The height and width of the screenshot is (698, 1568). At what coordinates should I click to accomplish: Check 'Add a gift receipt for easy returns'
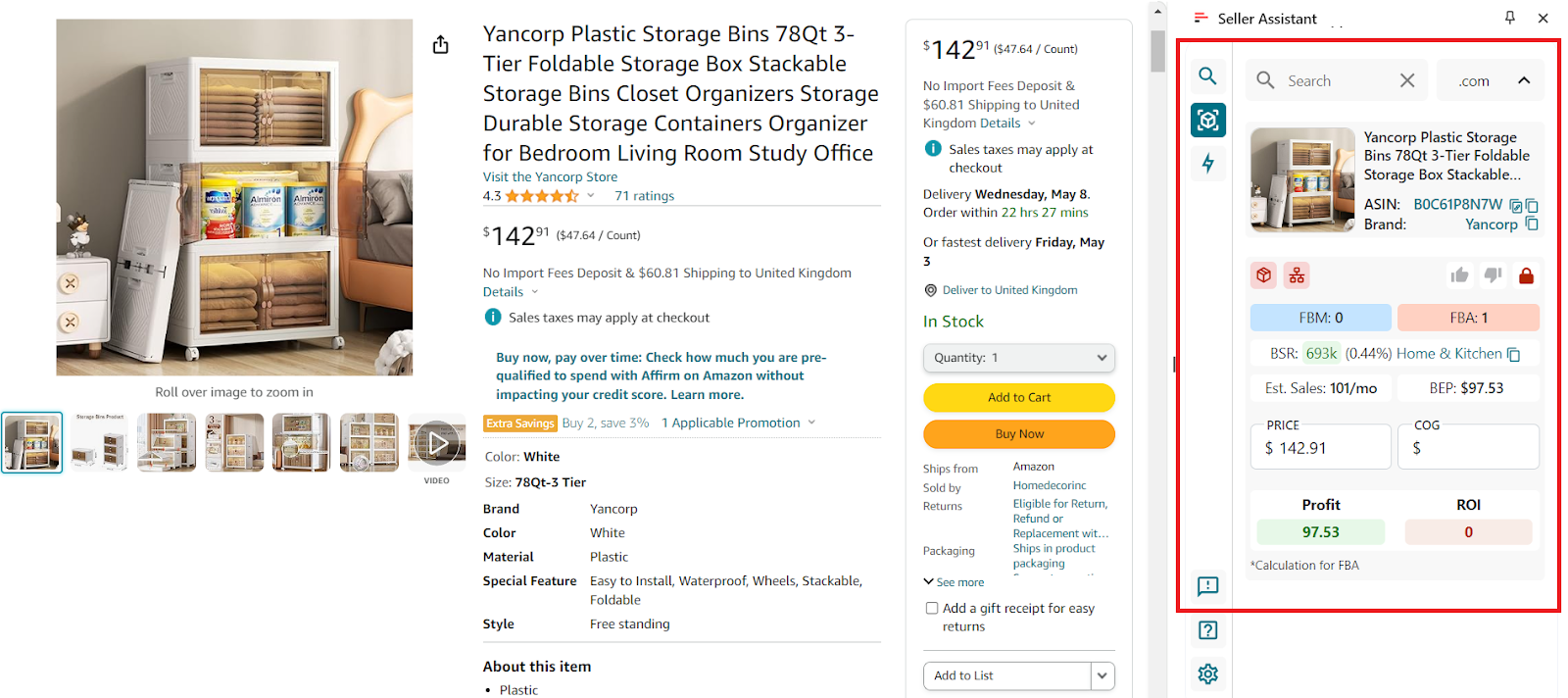pyautogui.click(x=931, y=608)
